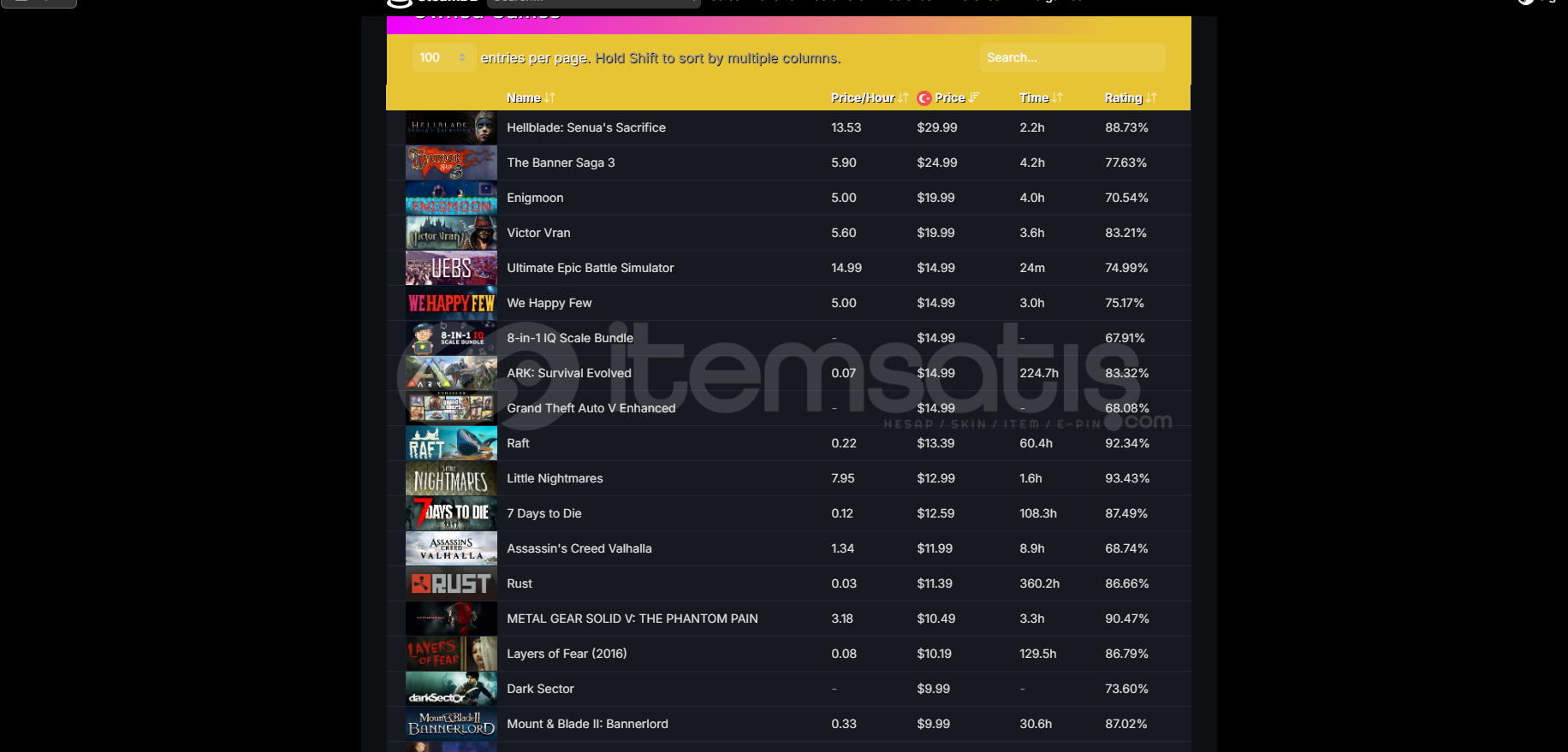
Task: Open the Rust game thumbnail
Action: pyautogui.click(x=451, y=583)
